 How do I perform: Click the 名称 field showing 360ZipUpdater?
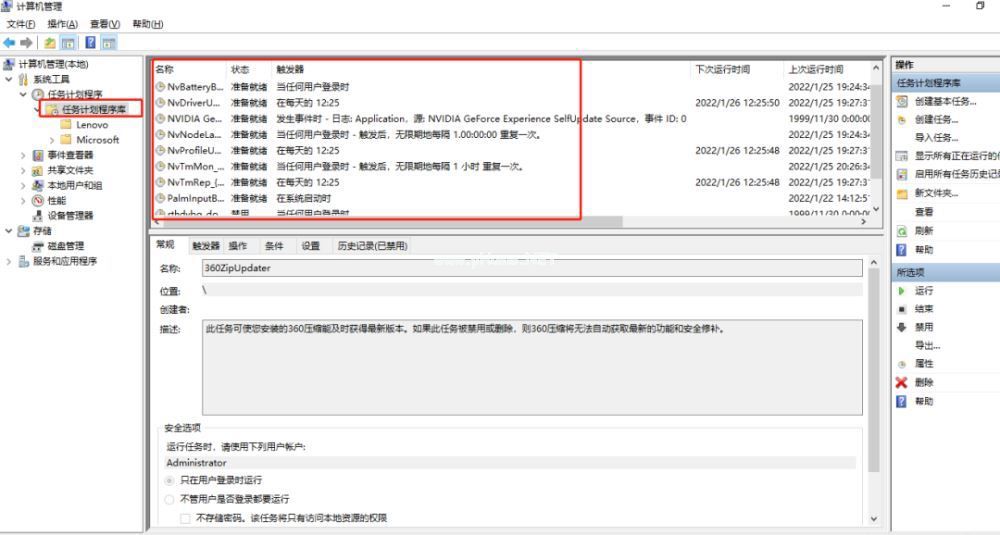pyautogui.click(x=533, y=268)
